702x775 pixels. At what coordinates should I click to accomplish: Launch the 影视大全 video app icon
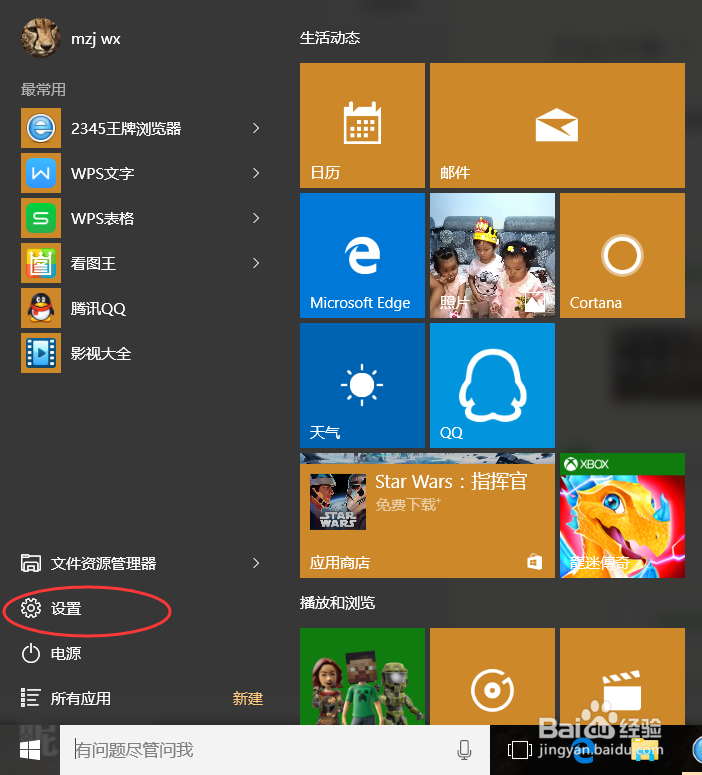[x=41, y=353]
